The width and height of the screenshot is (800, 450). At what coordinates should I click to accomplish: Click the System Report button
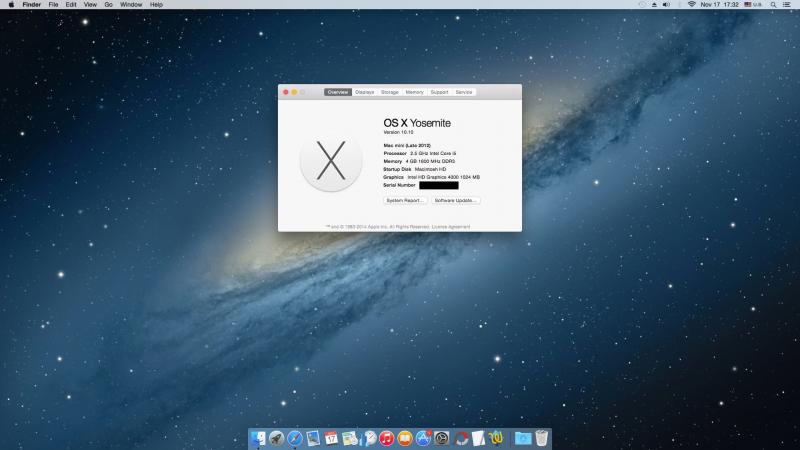click(405, 201)
